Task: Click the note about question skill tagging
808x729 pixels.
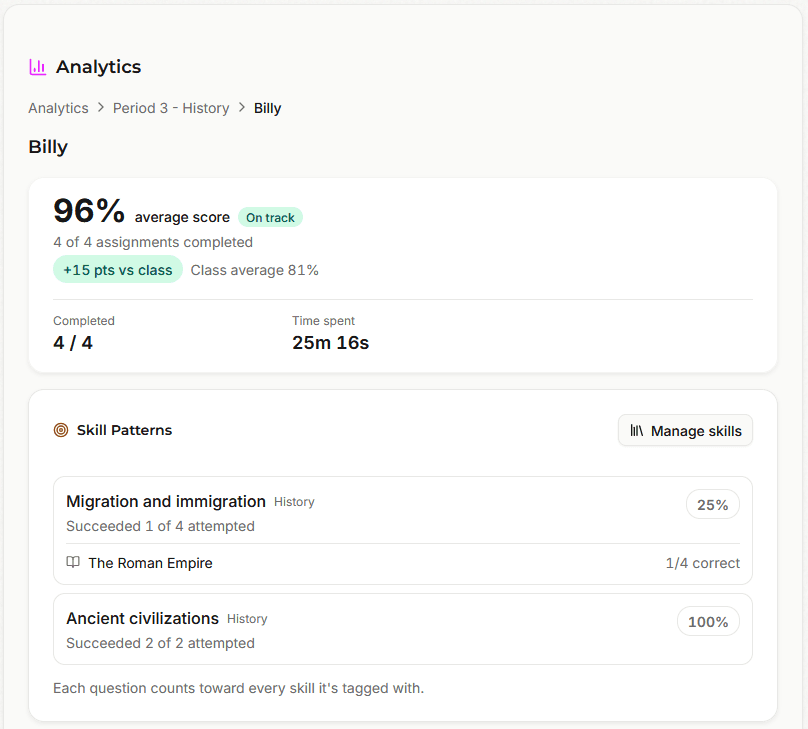Action: tap(239, 688)
